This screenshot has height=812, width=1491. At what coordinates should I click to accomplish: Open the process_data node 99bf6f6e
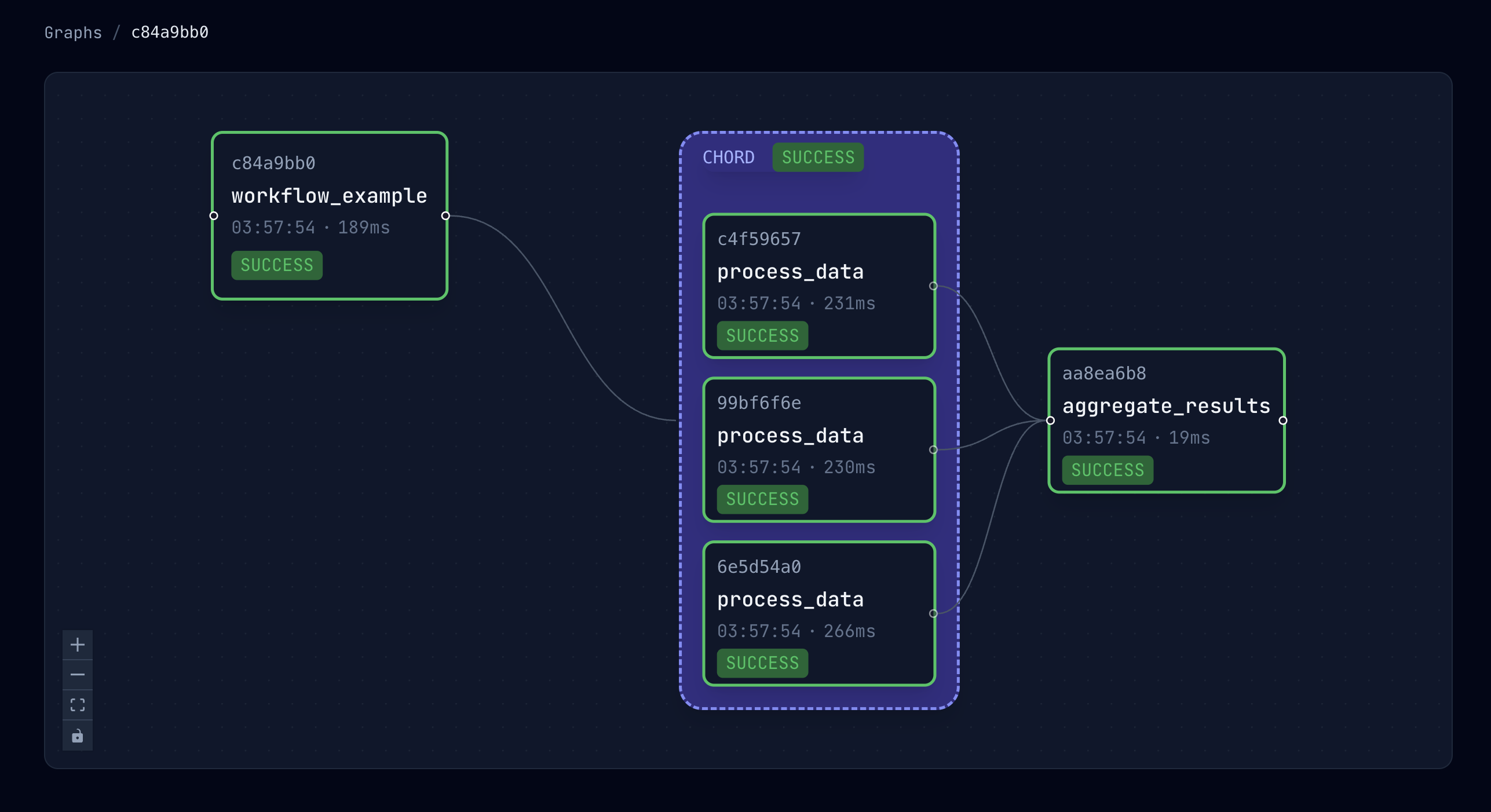click(819, 450)
